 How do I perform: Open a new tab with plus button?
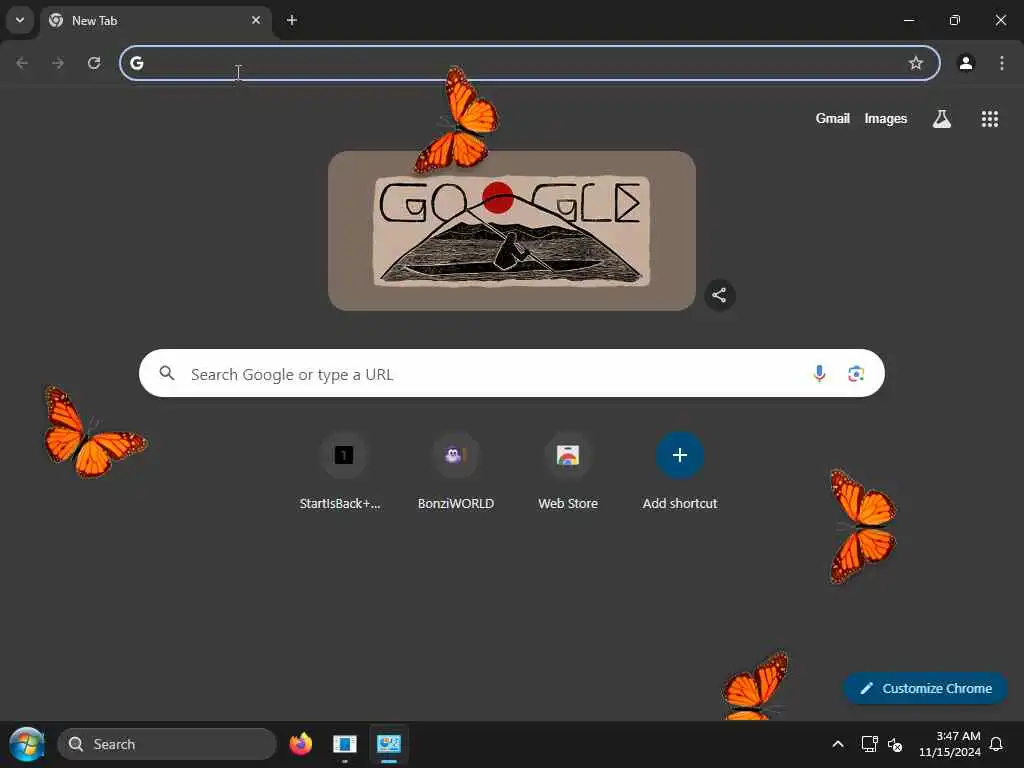click(292, 20)
